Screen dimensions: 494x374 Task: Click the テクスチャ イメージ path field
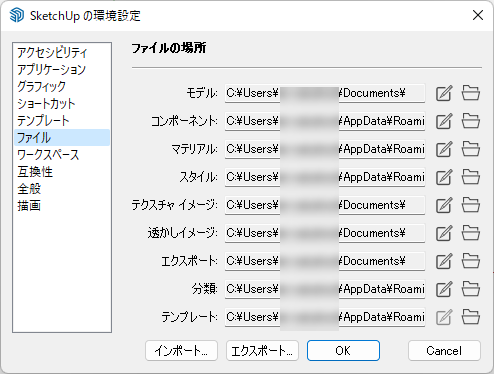[325, 205]
